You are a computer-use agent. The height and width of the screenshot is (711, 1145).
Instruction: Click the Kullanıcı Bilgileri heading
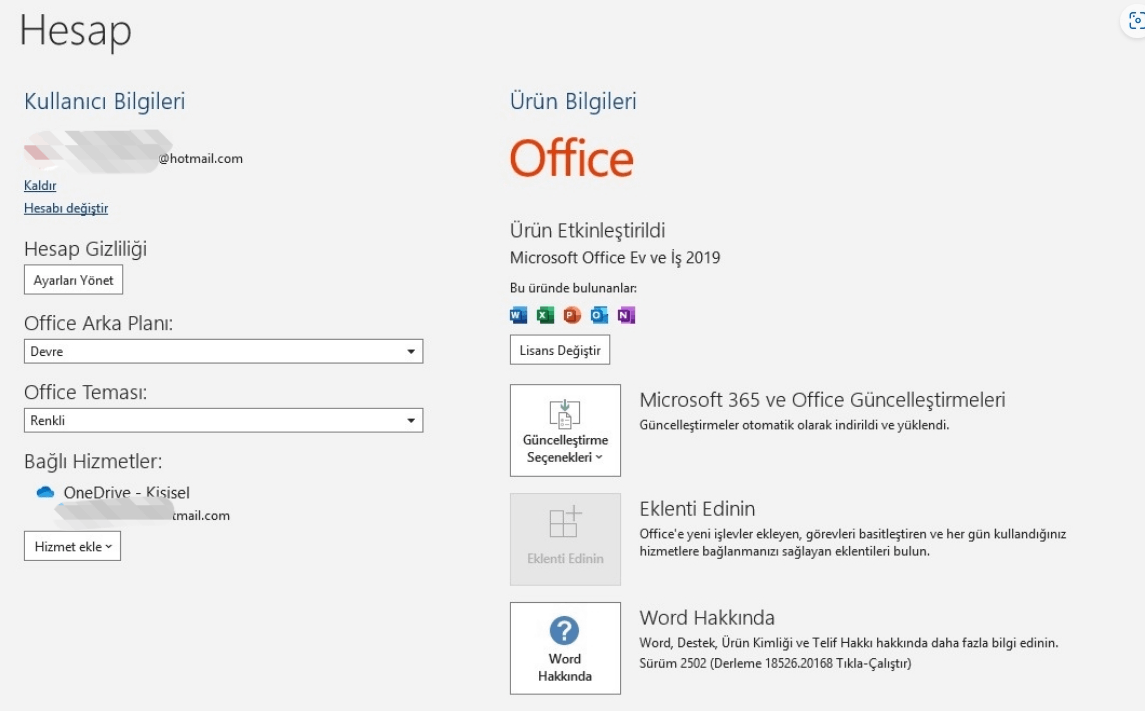tap(104, 101)
